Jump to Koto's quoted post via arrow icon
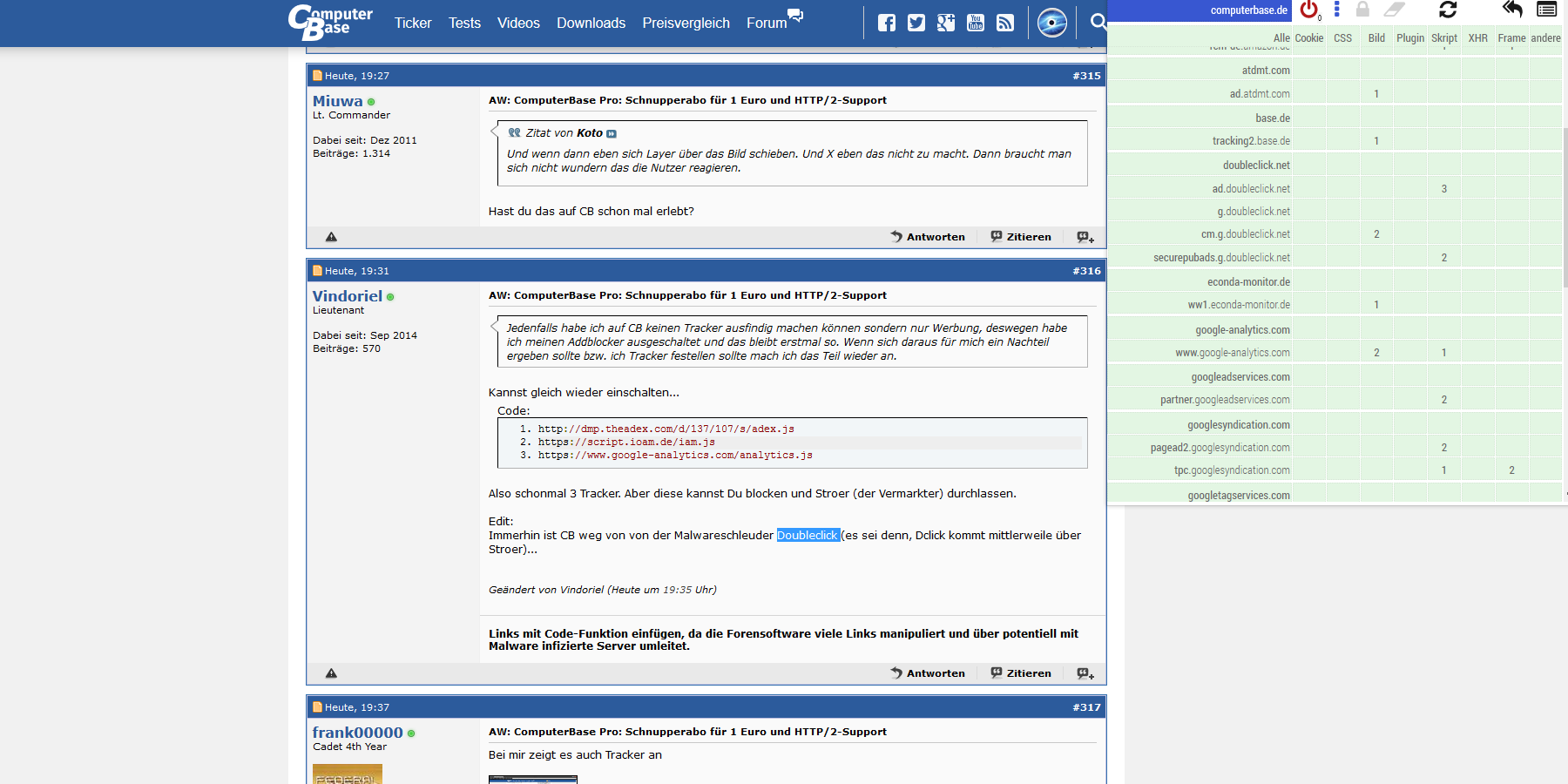Screen dimensions: 1568x784 tap(612, 134)
